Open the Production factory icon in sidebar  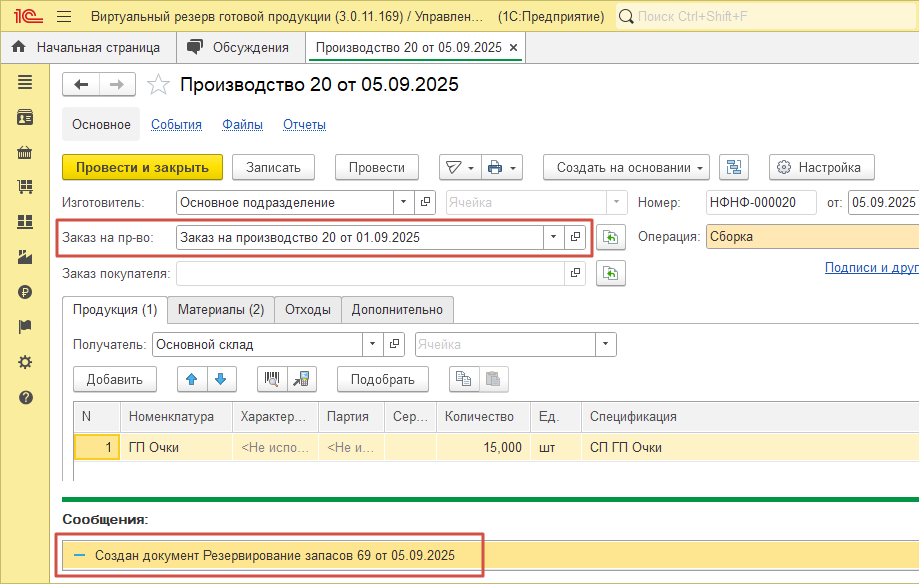point(25,257)
